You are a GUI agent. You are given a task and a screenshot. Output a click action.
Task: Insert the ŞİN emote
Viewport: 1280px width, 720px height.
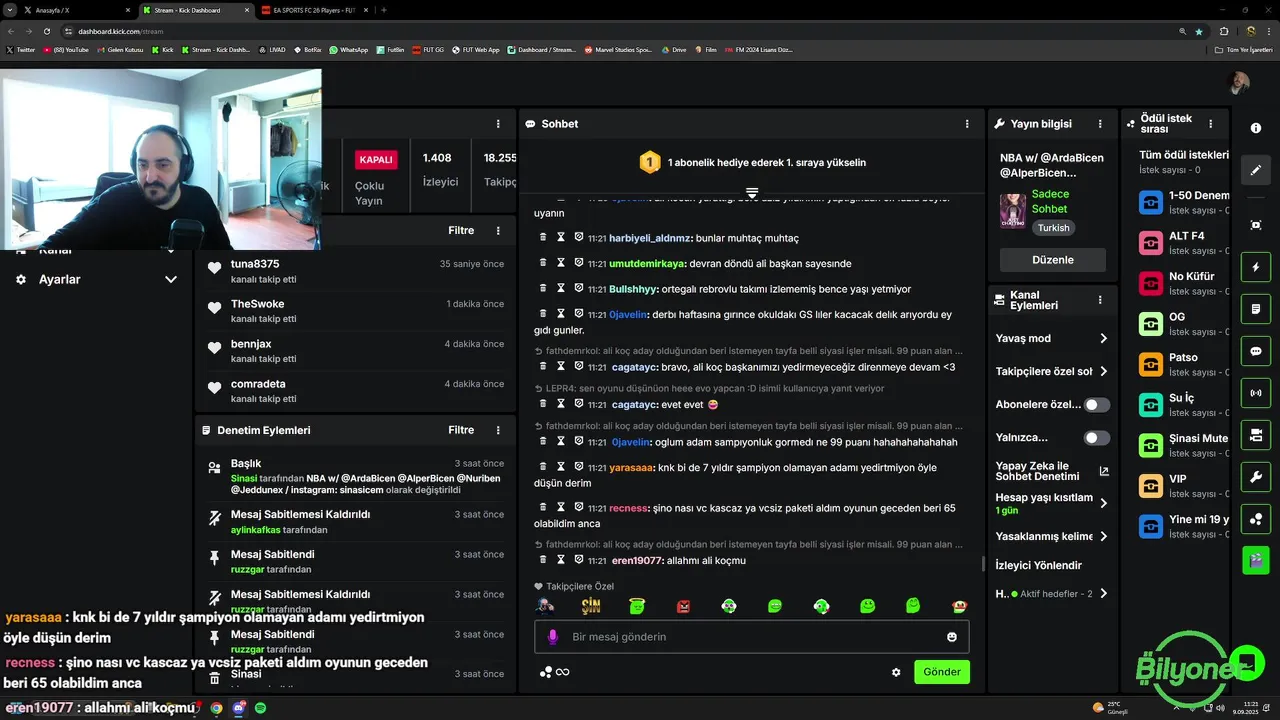[x=591, y=606]
